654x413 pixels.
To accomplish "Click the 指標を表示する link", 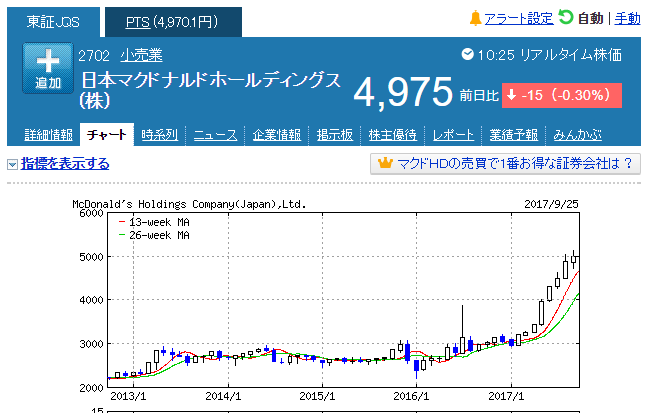I will point(65,164).
